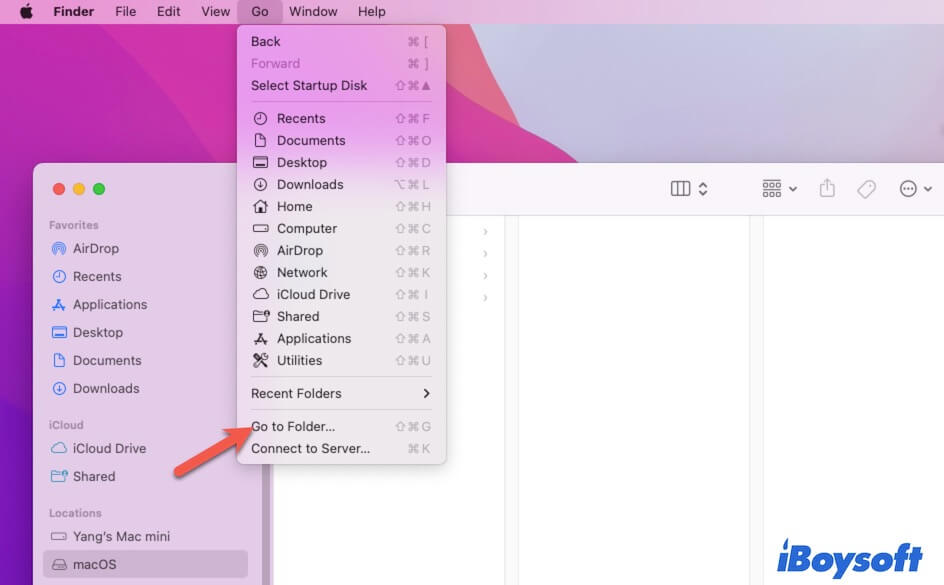This screenshot has width=944, height=585.
Task: Select Downloads icon in Finder sidebar
Action: pos(58,388)
